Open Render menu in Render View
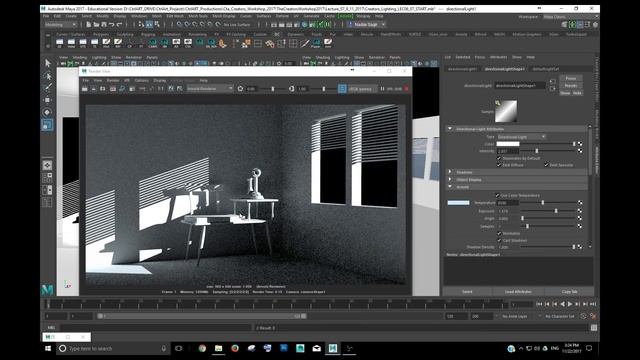 tap(113, 81)
